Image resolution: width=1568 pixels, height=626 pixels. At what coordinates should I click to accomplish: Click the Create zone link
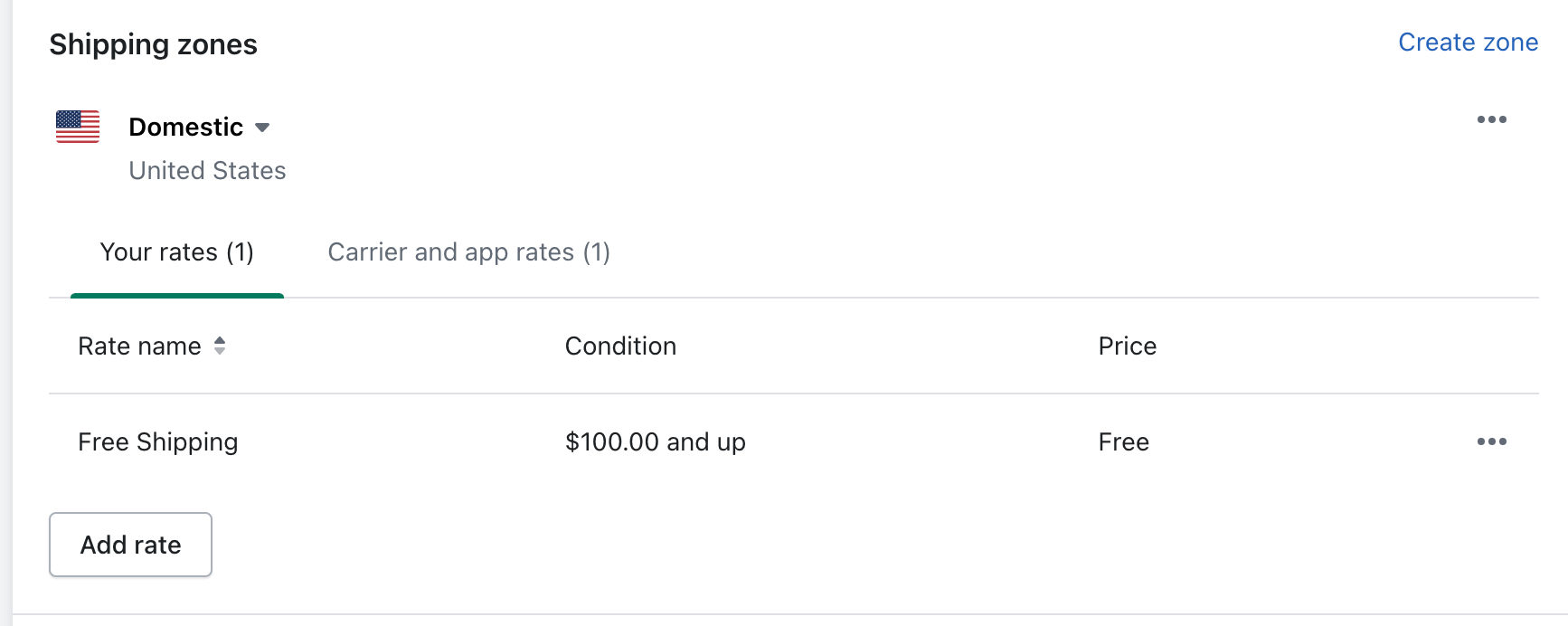click(1468, 43)
